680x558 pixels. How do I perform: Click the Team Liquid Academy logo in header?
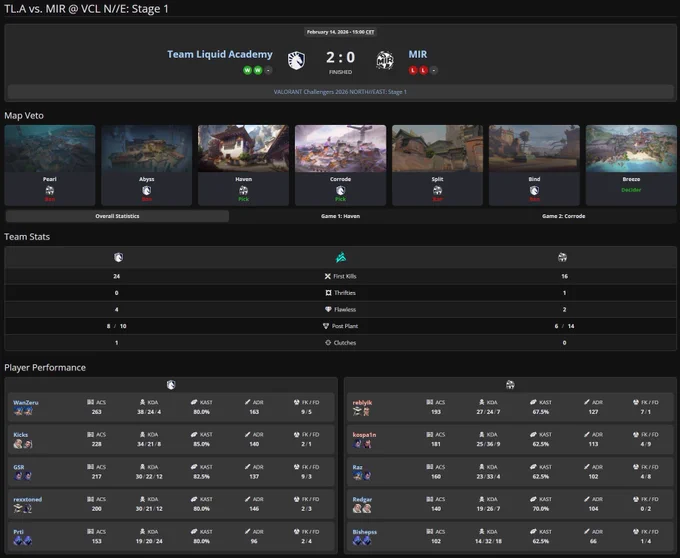click(x=297, y=60)
